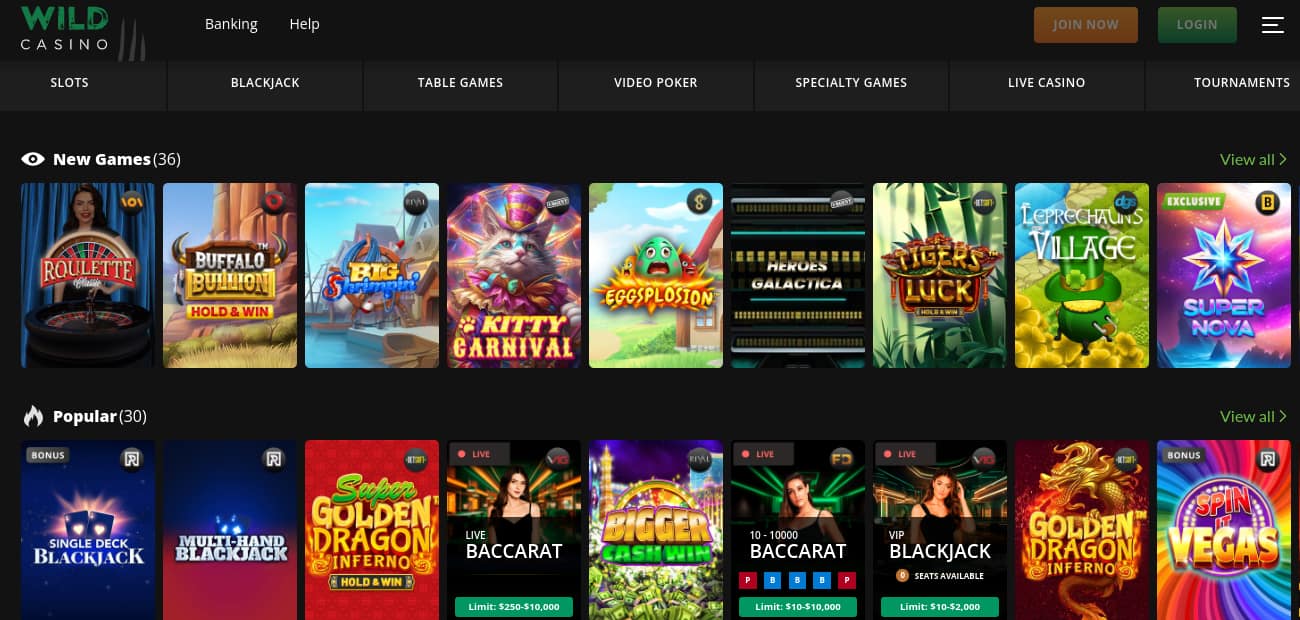Click the Exclusive tag on Super Nova
The height and width of the screenshot is (620, 1300).
pyautogui.click(x=1194, y=201)
